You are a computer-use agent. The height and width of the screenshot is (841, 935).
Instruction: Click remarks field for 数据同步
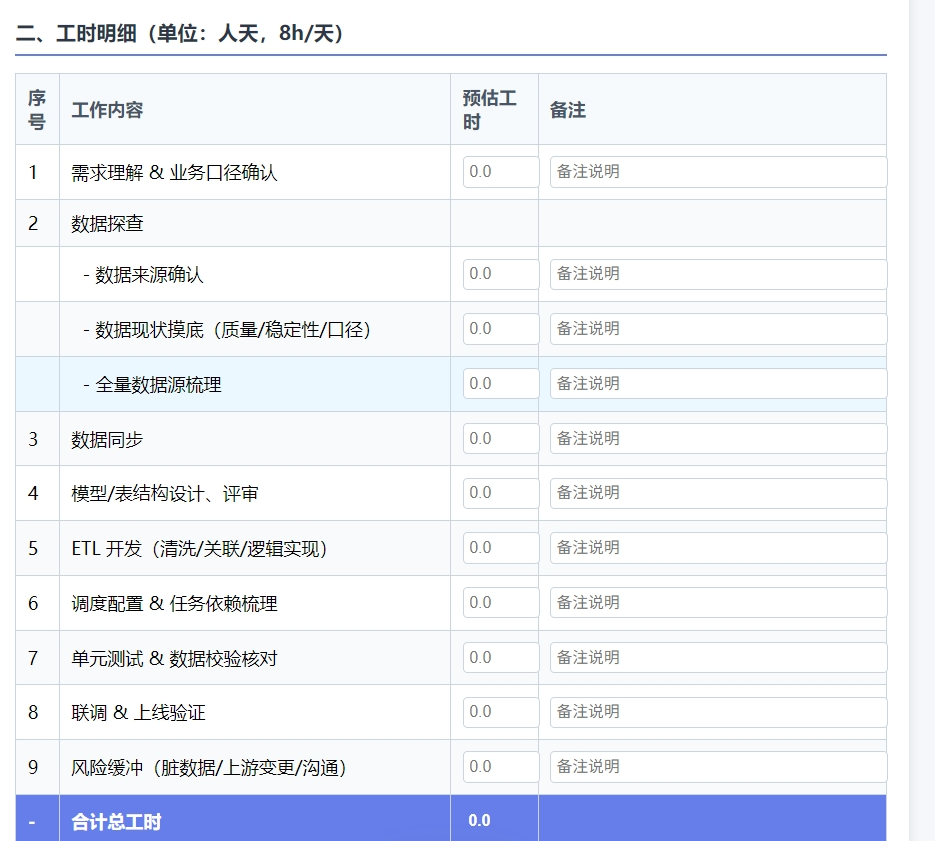point(719,439)
